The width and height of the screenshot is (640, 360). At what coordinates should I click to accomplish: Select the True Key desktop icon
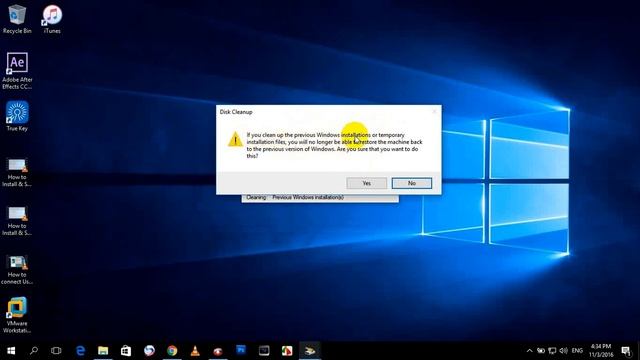click(17, 116)
